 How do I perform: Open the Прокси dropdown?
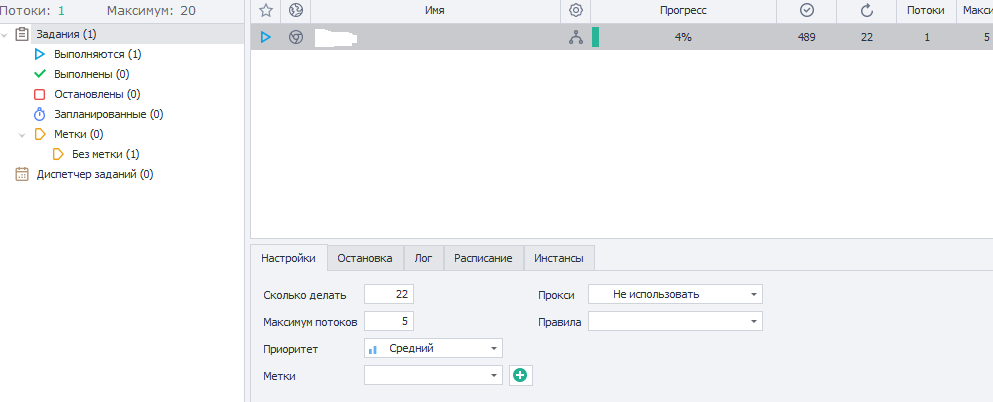click(675, 294)
